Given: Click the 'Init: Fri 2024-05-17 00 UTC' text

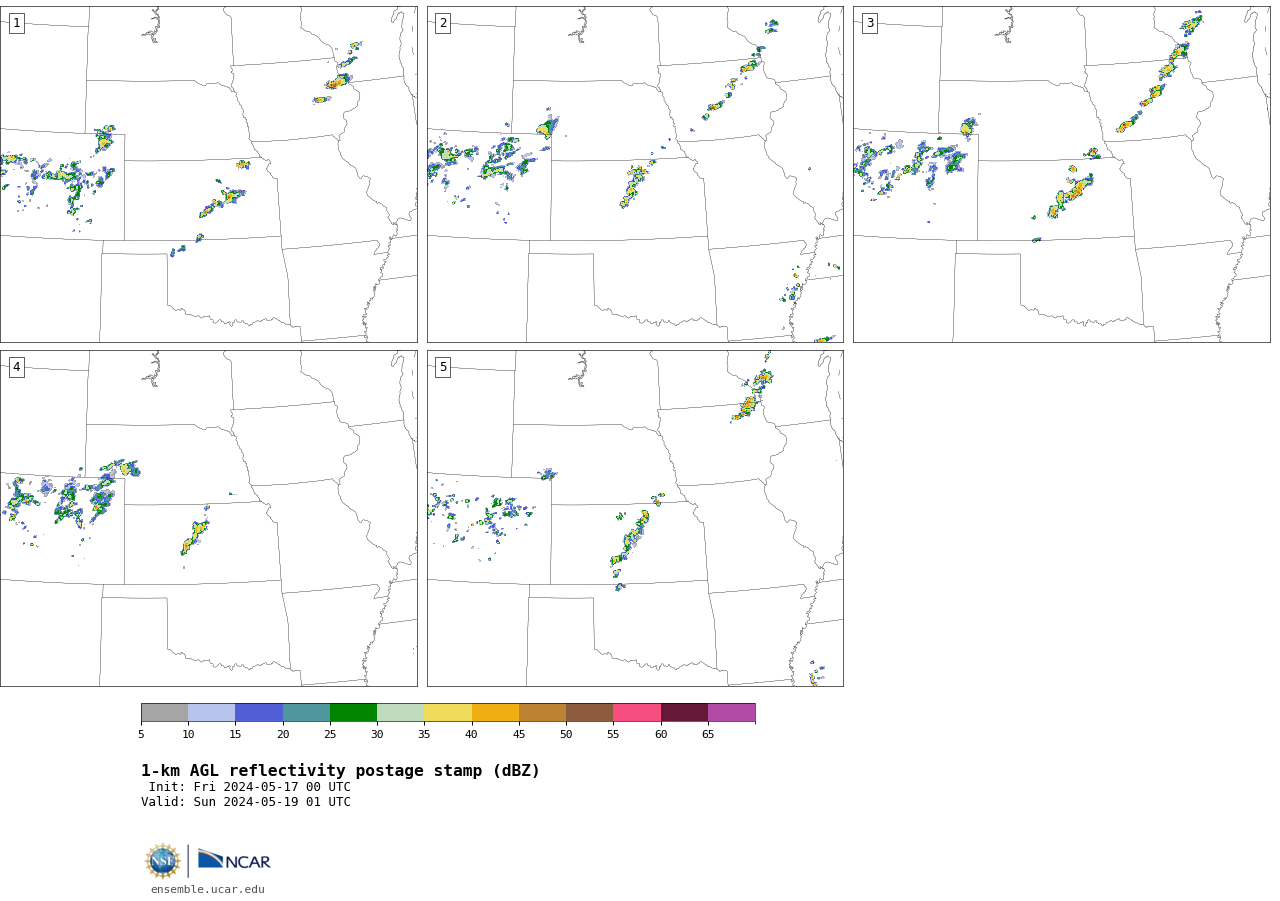Looking at the screenshot, I should (249, 787).
